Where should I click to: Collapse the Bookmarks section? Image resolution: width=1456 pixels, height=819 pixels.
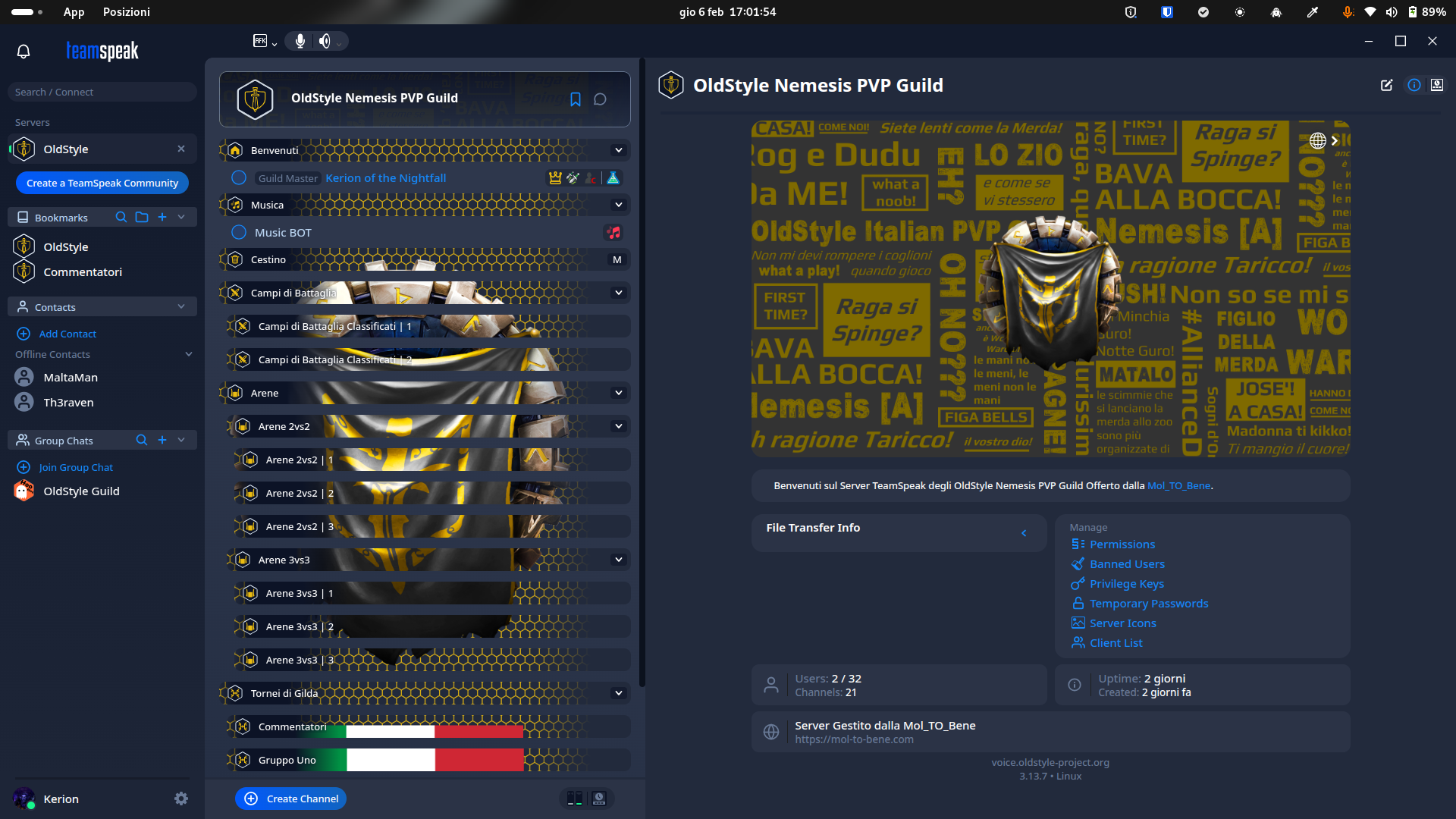coord(181,217)
